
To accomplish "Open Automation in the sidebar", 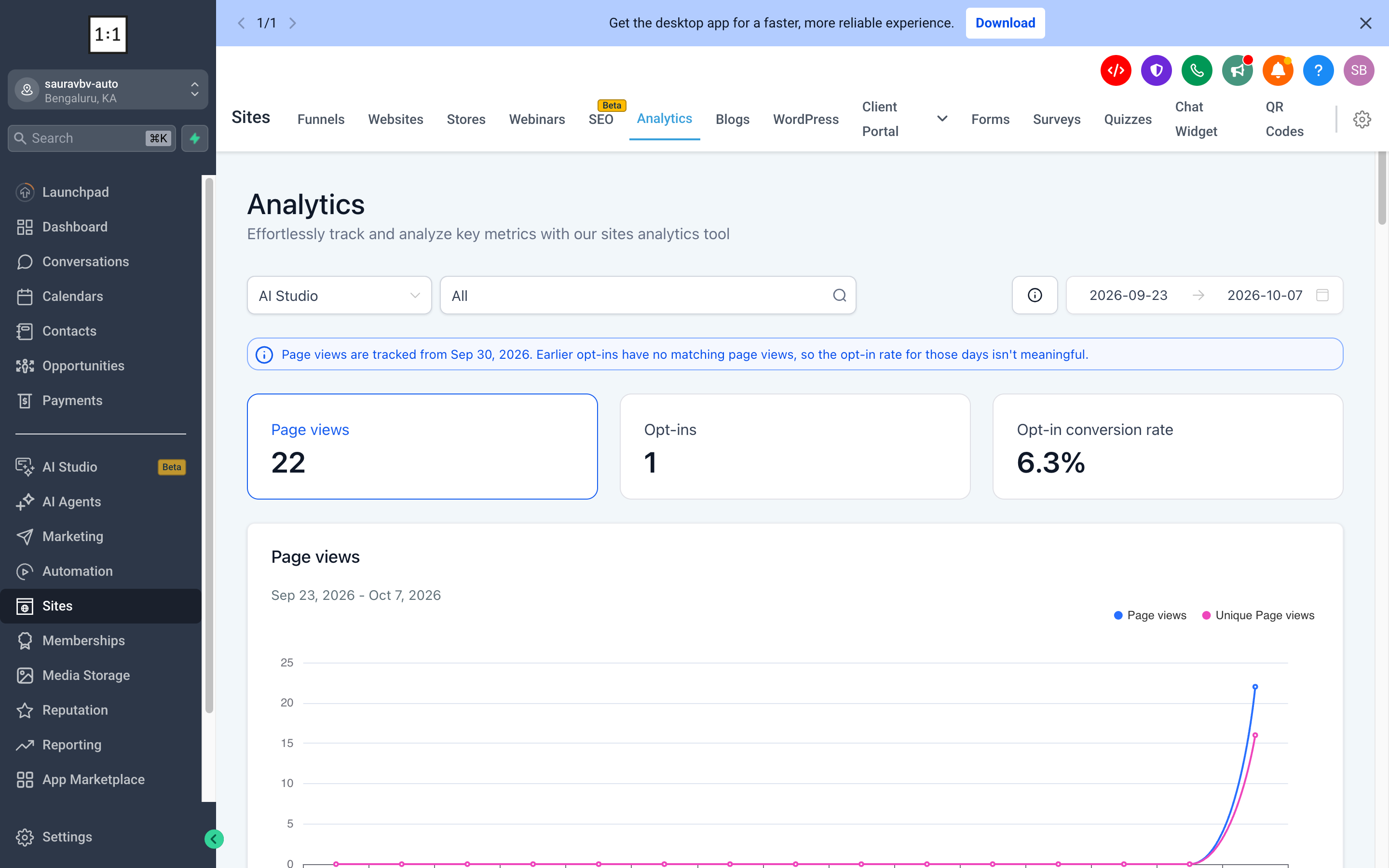I will (100, 571).
